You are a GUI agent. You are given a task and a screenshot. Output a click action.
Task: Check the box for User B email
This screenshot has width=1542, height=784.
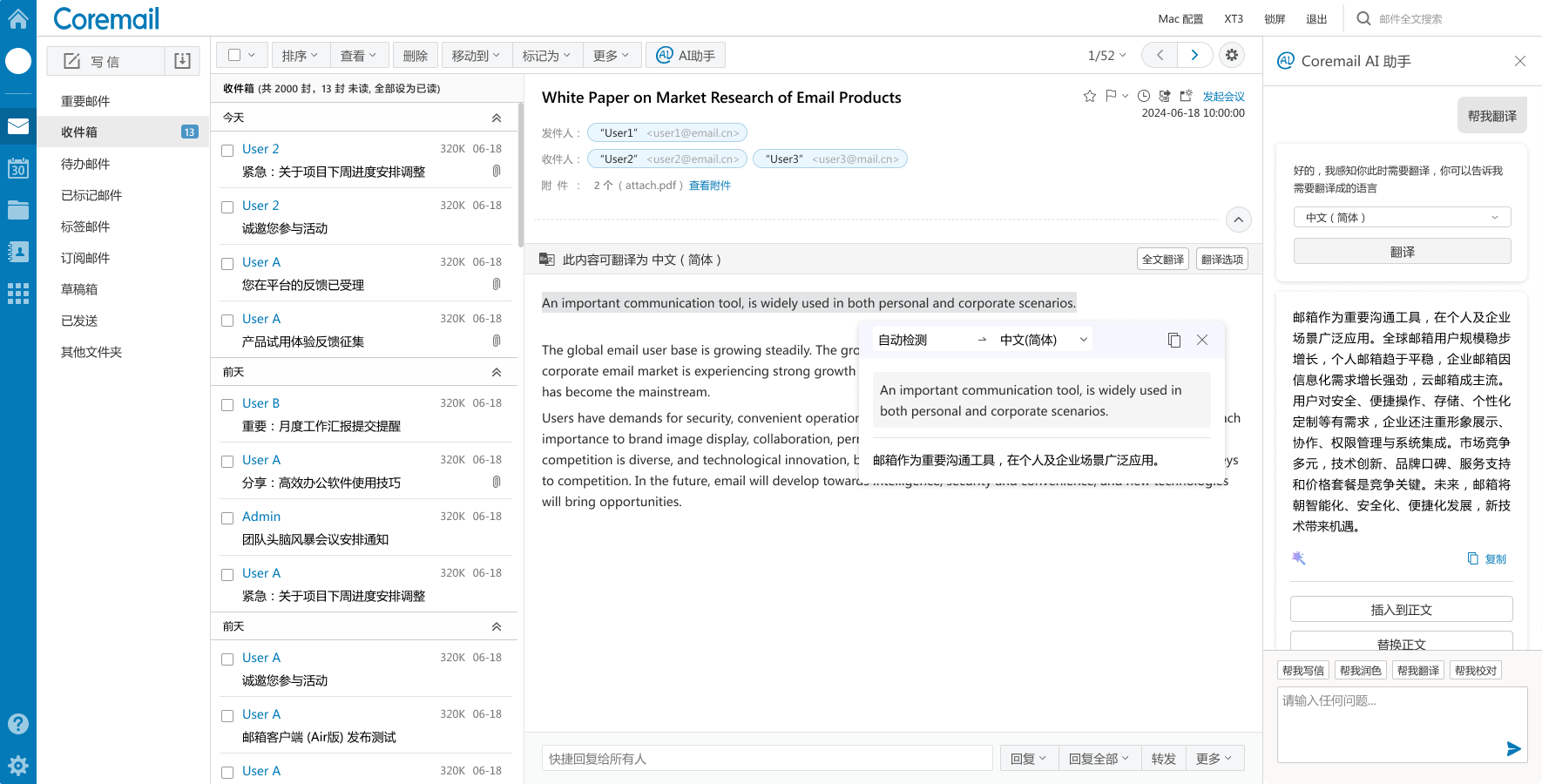pyautogui.click(x=227, y=405)
